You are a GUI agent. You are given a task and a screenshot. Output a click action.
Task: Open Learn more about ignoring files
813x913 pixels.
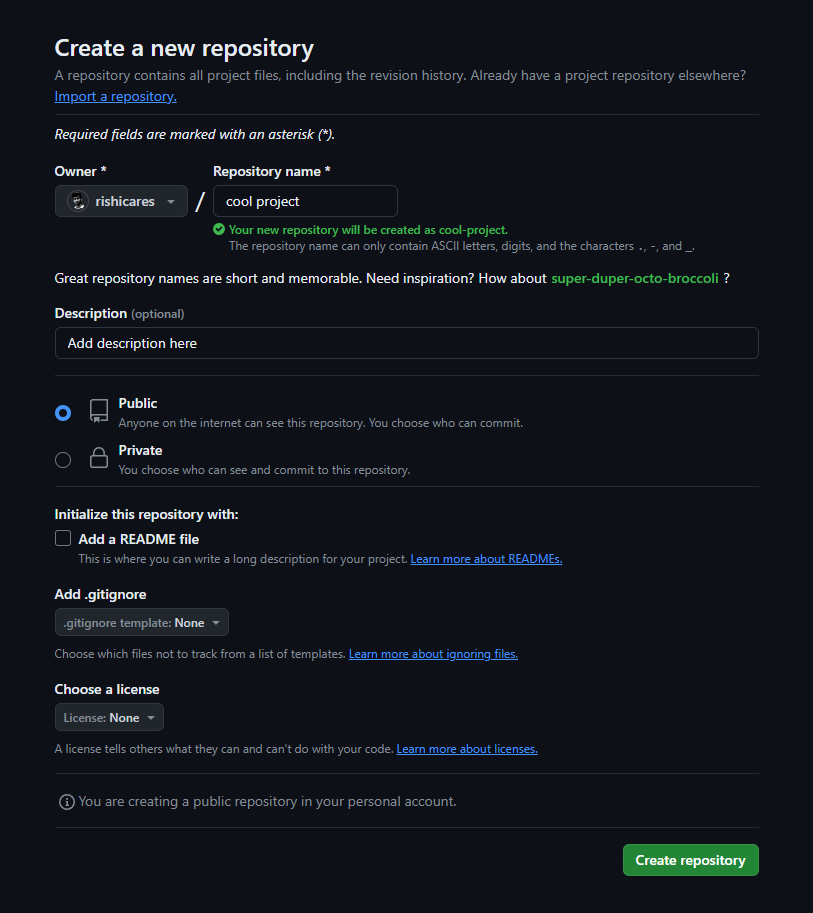click(433, 653)
